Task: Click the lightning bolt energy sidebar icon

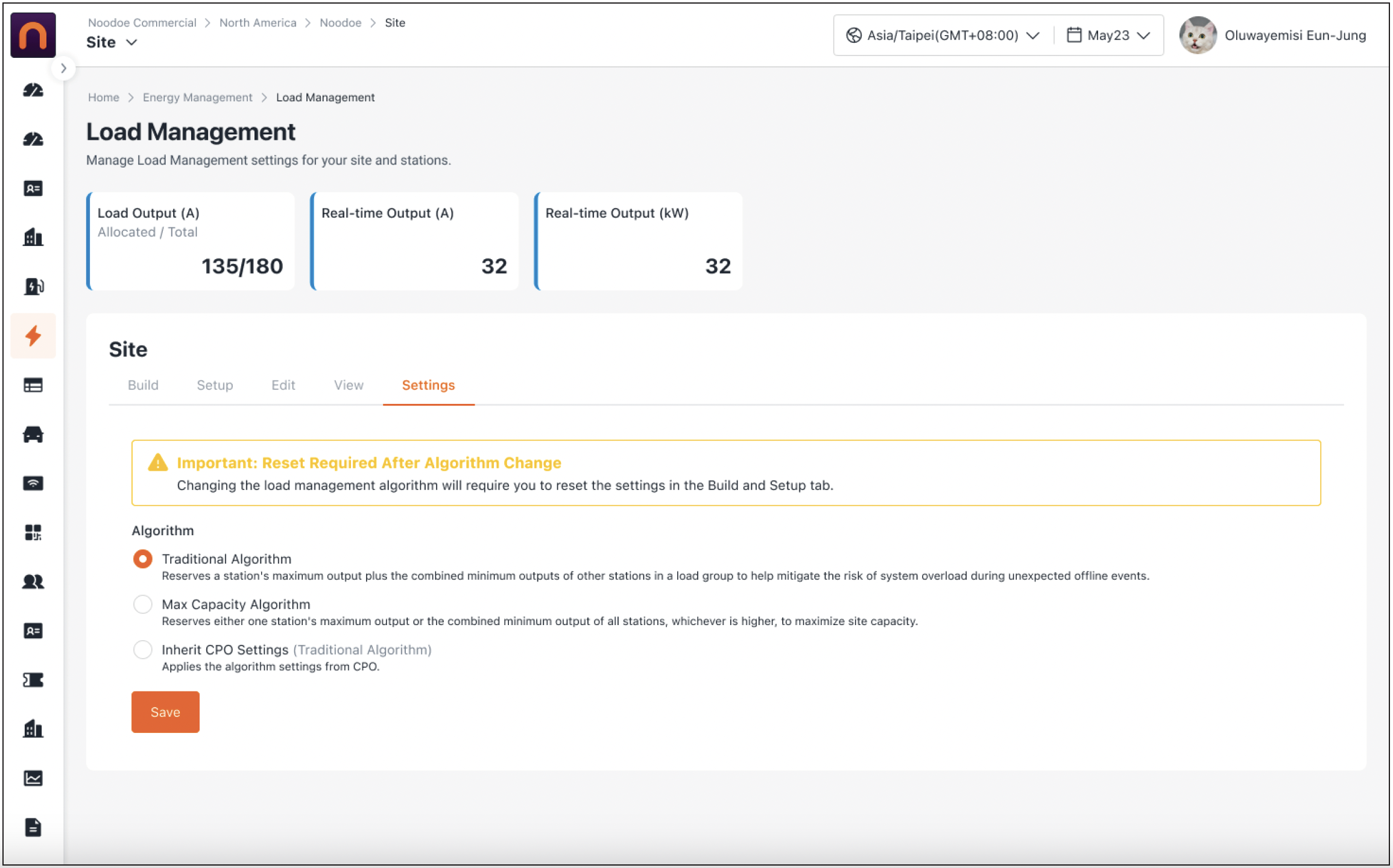Action: click(33, 336)
